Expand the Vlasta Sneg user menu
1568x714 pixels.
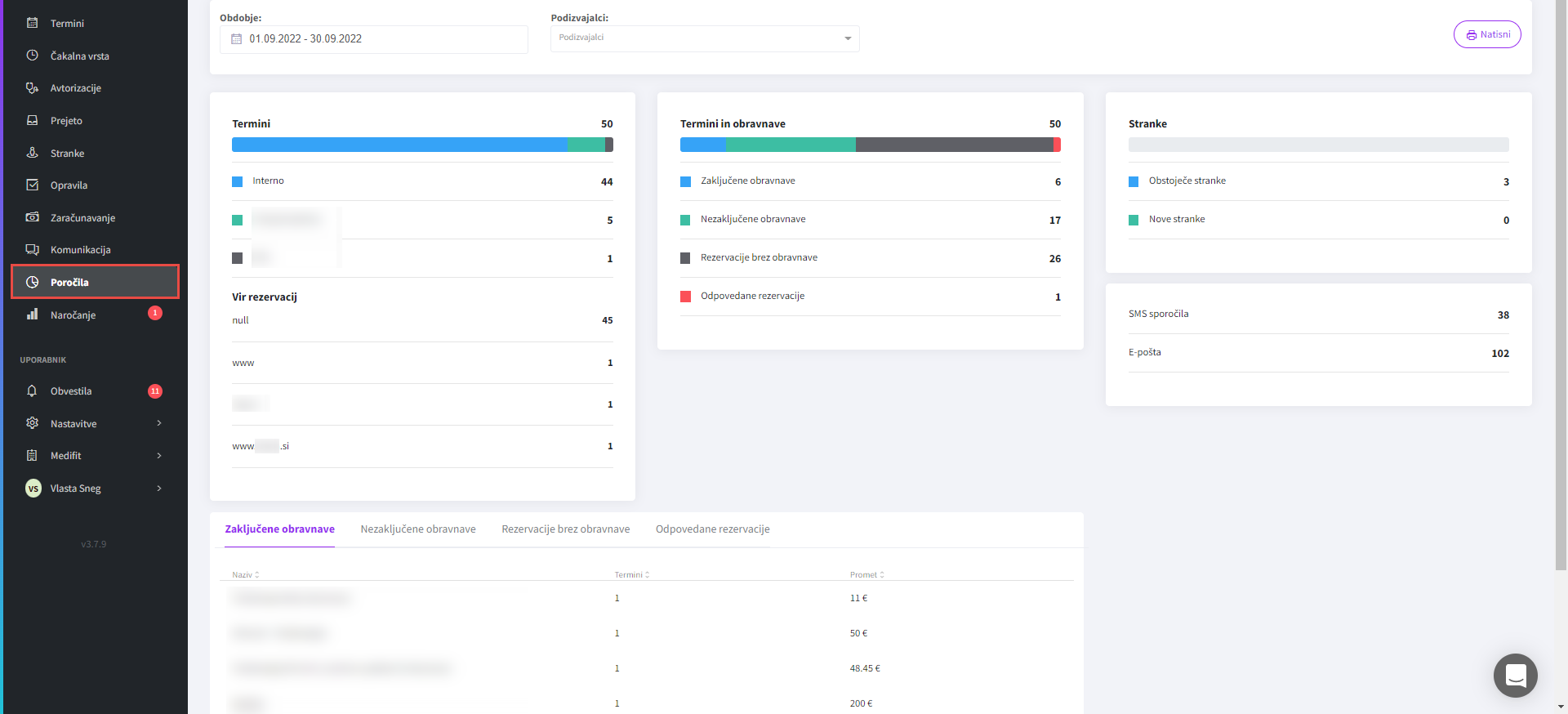(x=159, y=488)
